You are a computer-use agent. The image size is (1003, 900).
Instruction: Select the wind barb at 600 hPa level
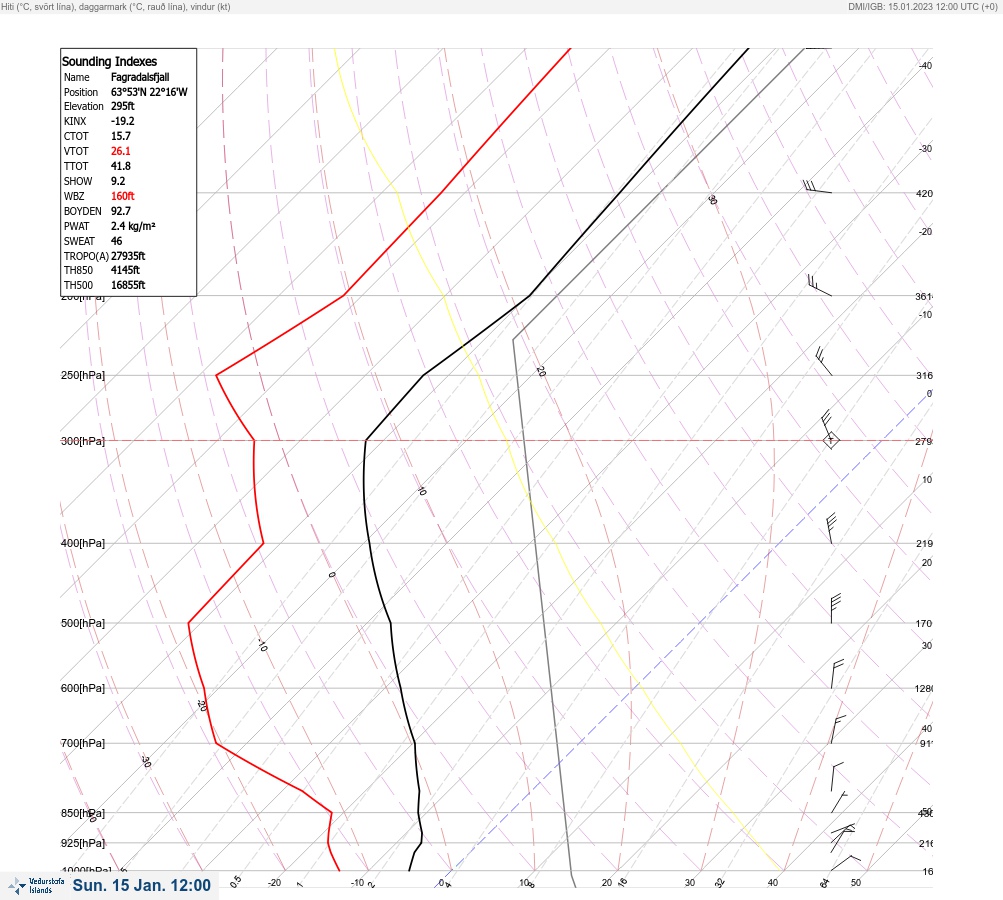[837, 674]
